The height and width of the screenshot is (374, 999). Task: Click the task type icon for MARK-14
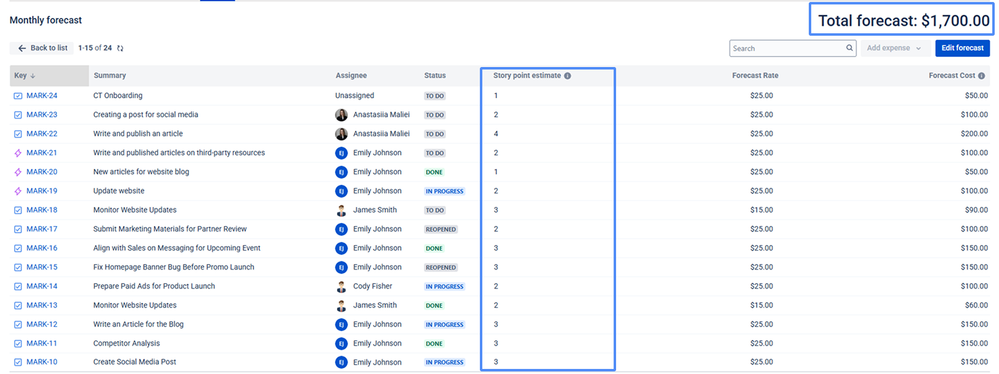[18, 286]
